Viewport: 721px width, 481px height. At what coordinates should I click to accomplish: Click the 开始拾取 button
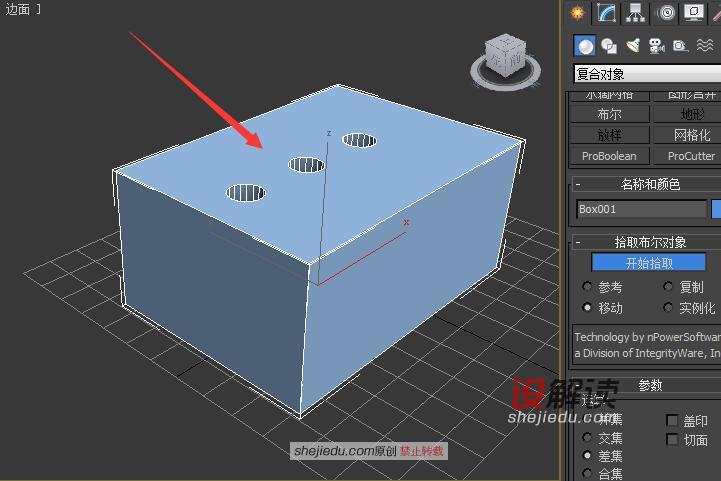click(649, 263)
